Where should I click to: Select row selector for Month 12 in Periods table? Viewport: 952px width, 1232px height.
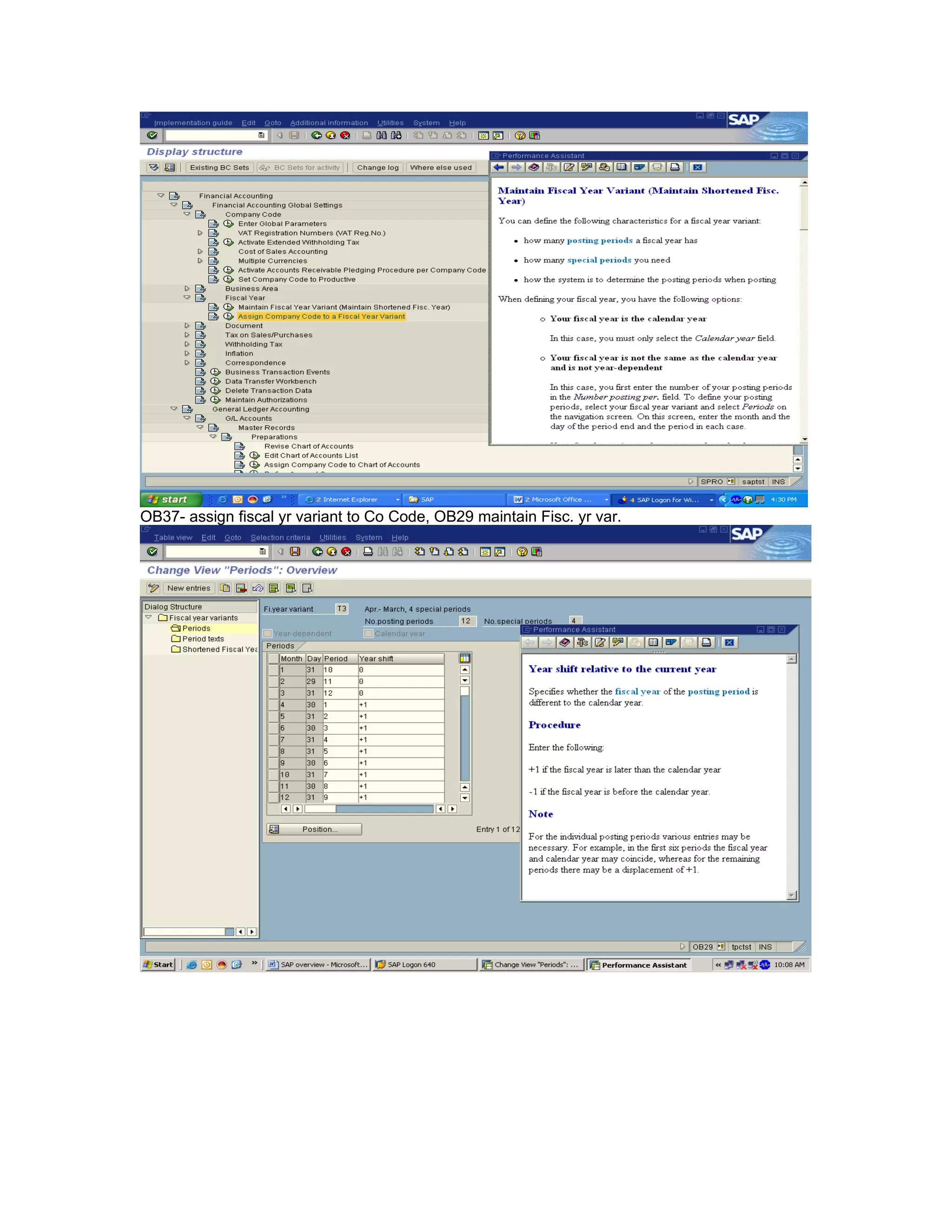click(273, 798)
